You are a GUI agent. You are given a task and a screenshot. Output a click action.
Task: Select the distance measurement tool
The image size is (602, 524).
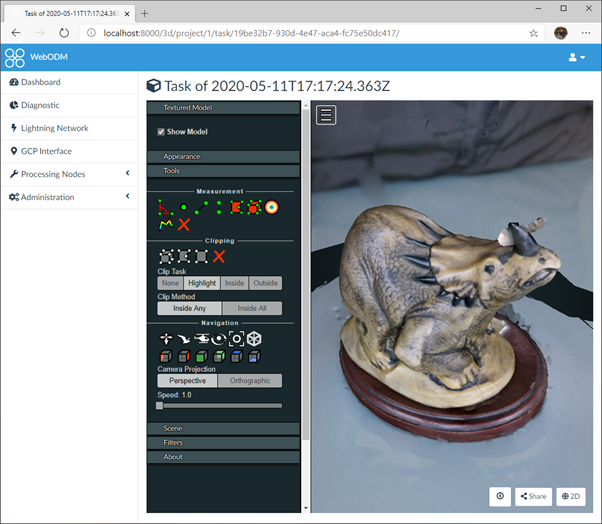click(x=200, y=208)
